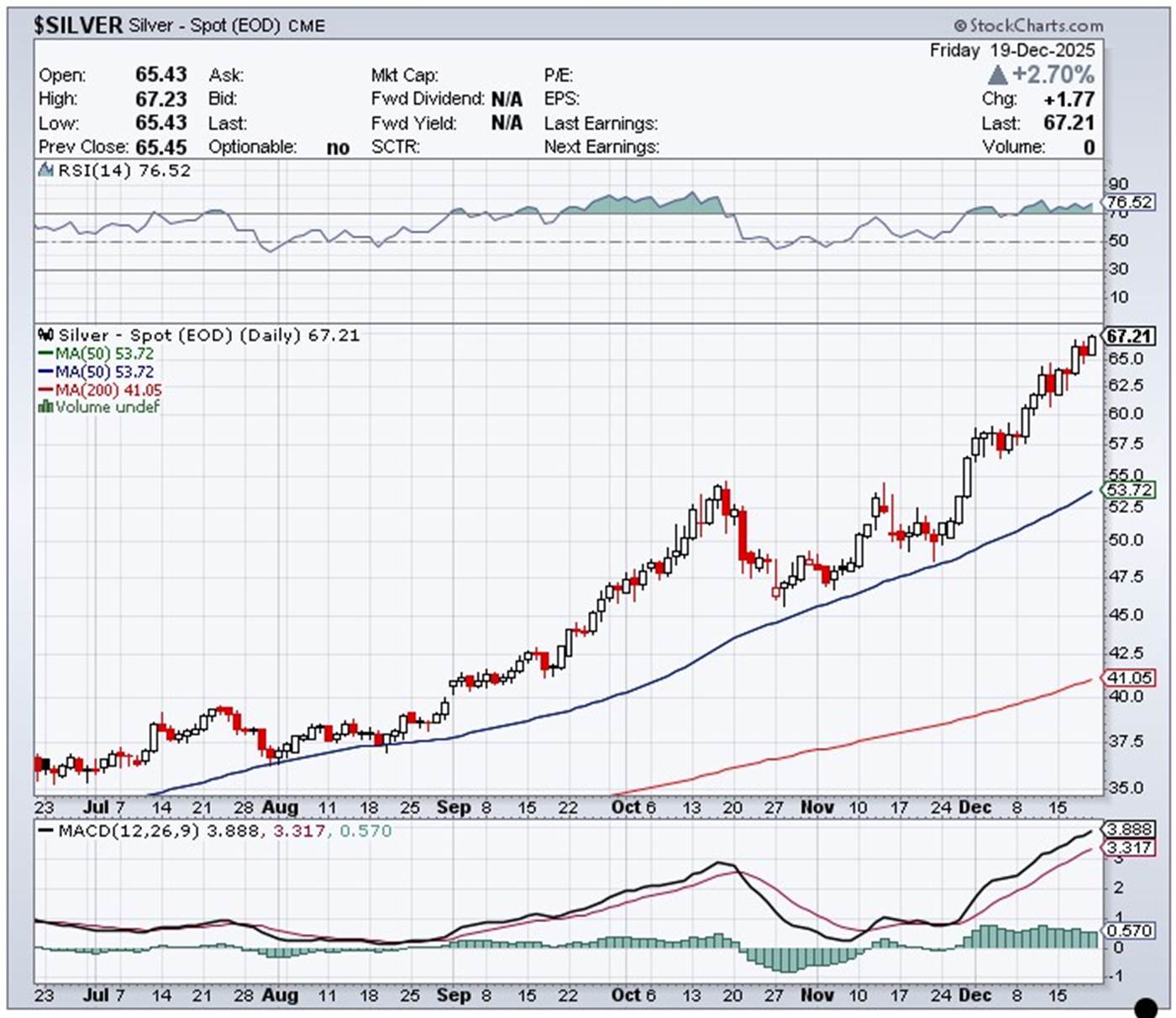Viewport: 1176px width, 1018px height.
Task: Click the Volume bars icon in legend
Action: [45, 407]
